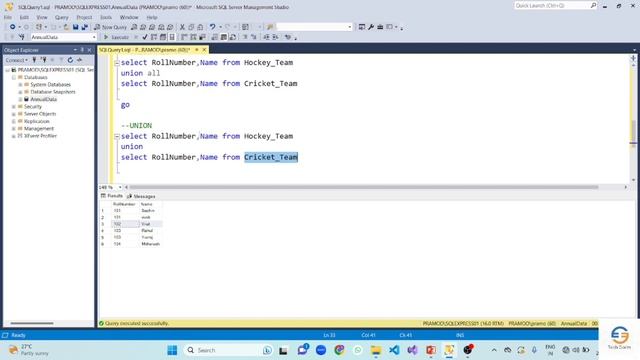Click the Windows Start button

point(172,350)
